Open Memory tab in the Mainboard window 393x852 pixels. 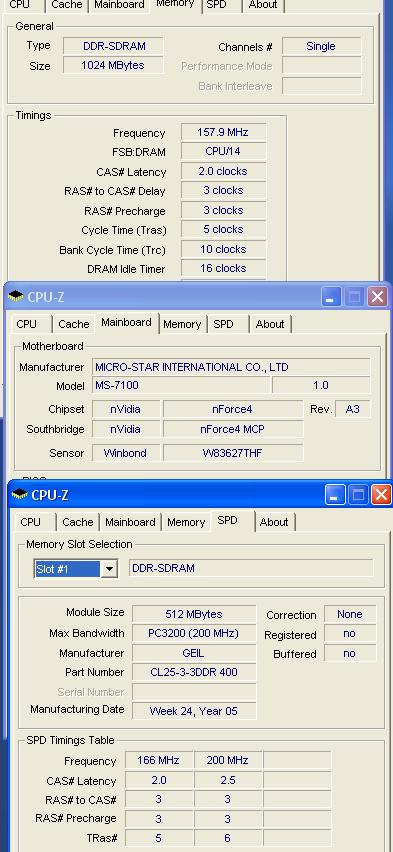tap(182, 324)
